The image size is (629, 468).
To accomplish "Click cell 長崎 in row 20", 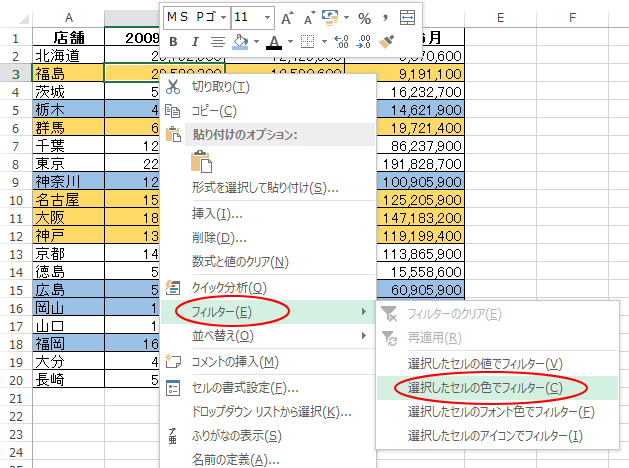I will [x=69, y=379].
